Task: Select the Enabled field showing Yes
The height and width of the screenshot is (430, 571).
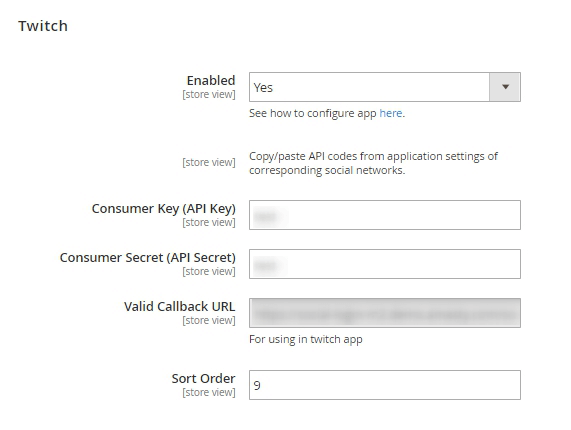Action: (385, 87)
